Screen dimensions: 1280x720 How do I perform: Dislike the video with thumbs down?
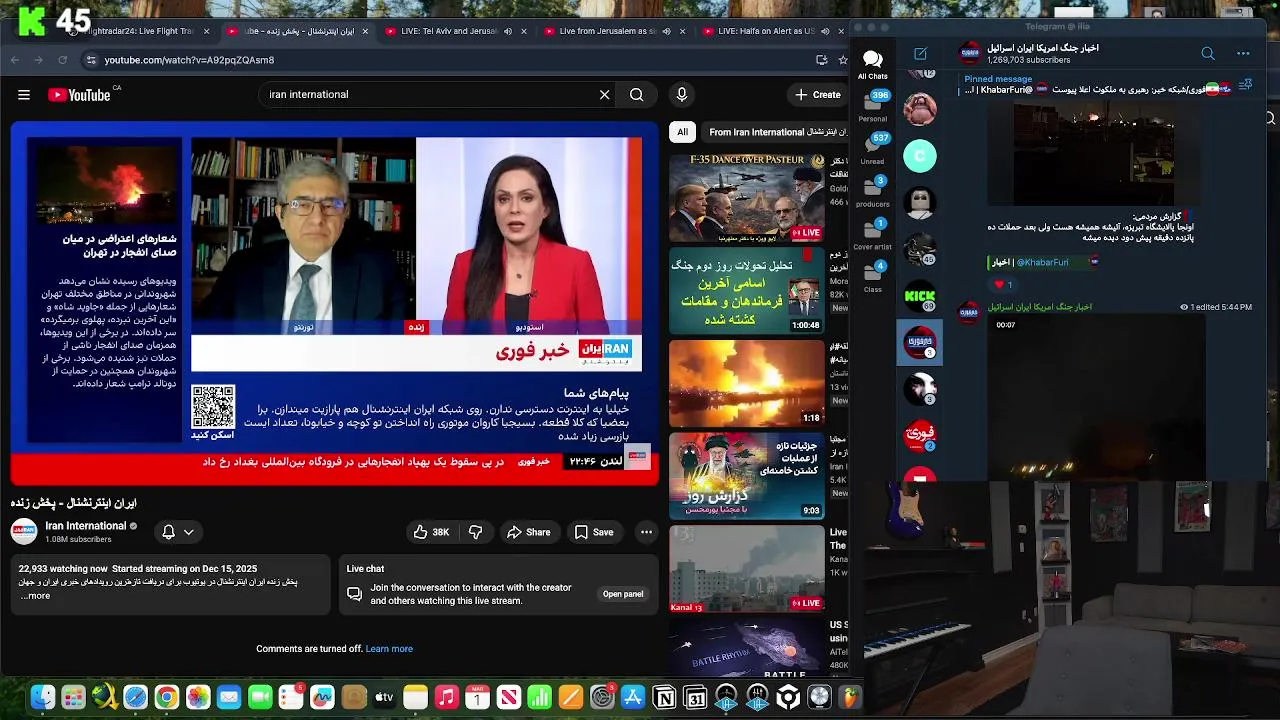click(476, 532)
